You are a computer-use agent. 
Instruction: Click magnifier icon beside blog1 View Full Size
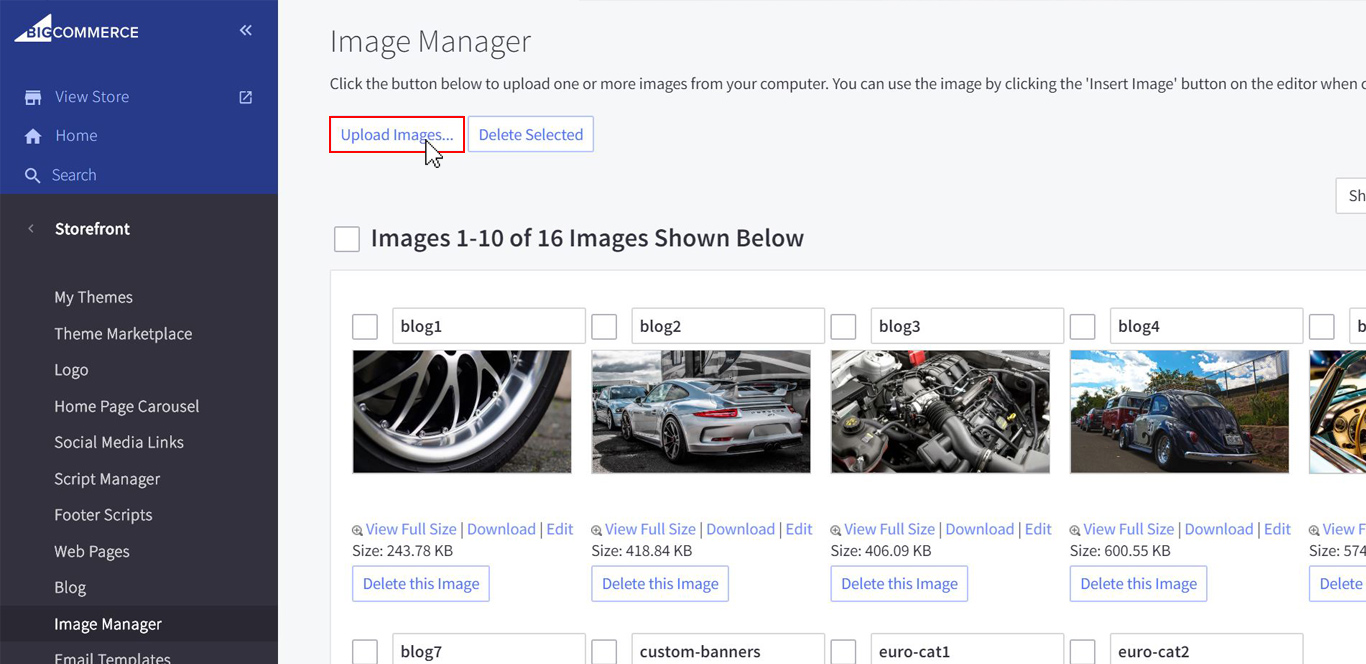[x=358, y=531]
